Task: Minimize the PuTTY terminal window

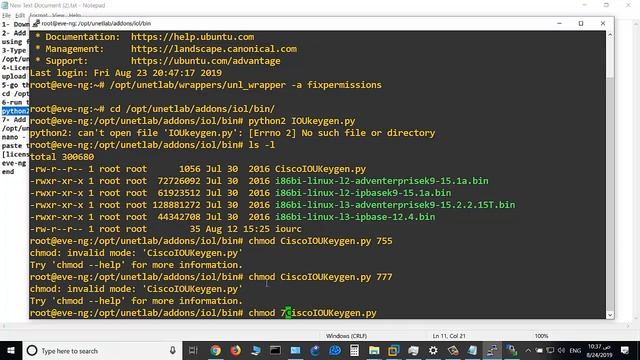Action: click(x=559, y=23)
